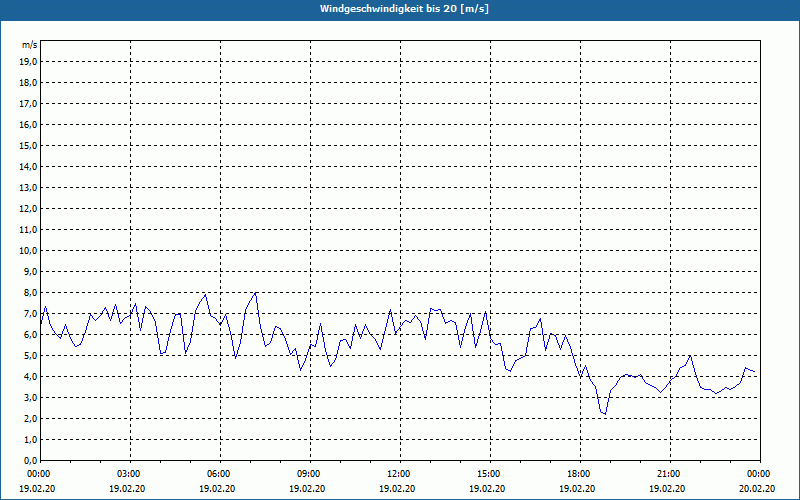Select the 19.02.20 date under 15:00
Screen dimensions: 800x500
487,489
